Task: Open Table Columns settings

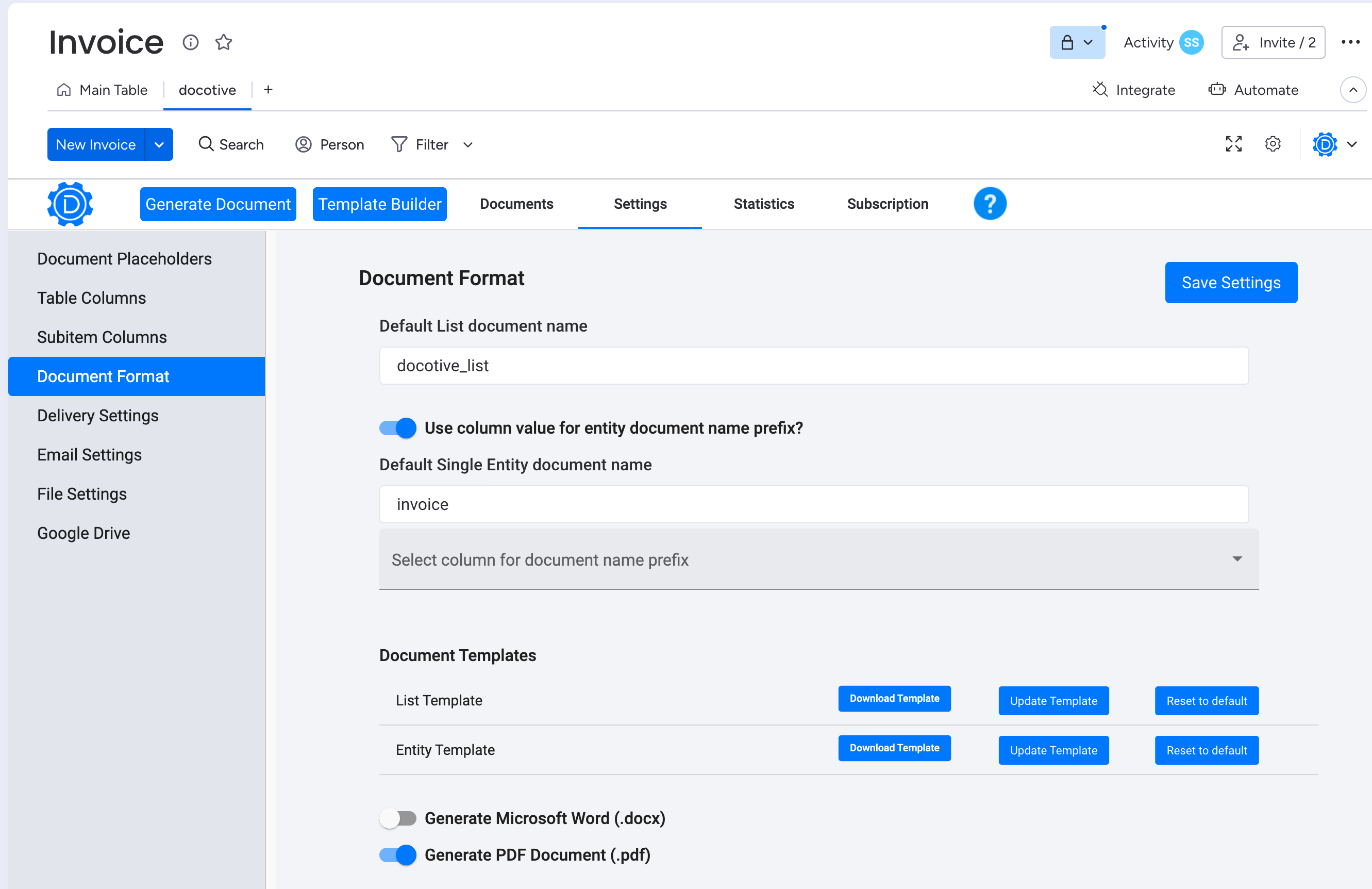Action: (x=137, y=298)
